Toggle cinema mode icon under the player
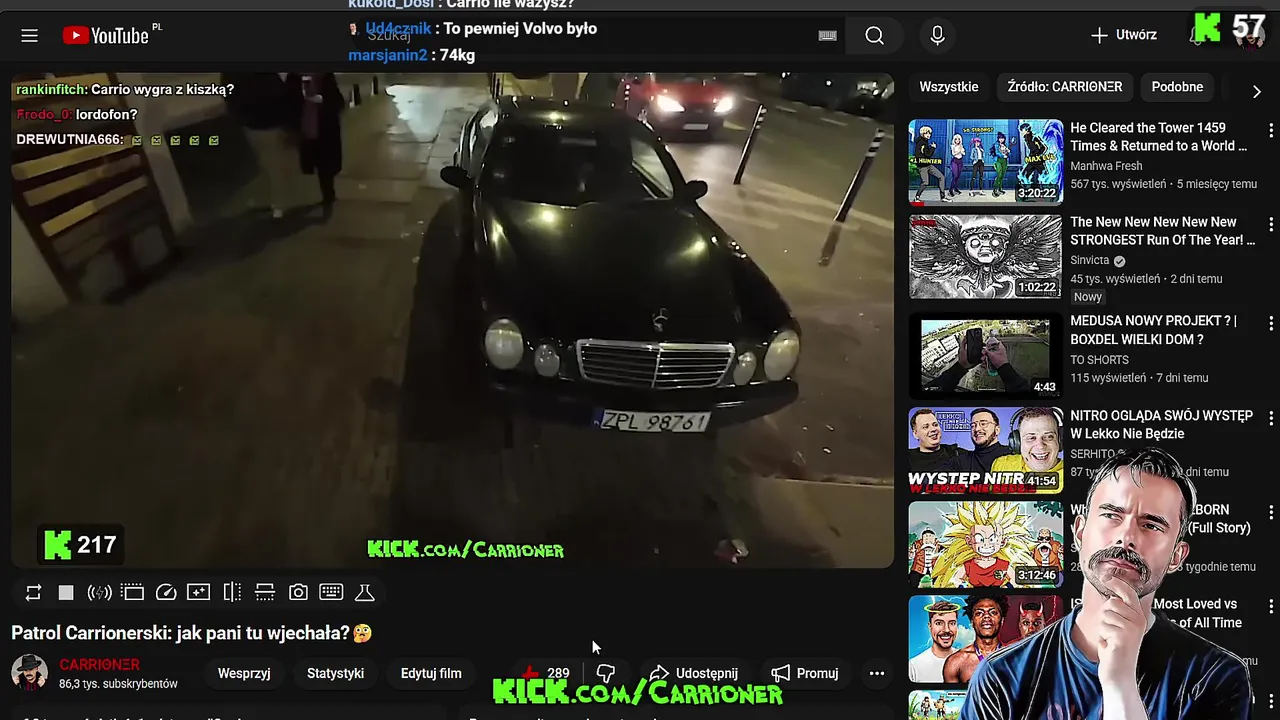Viewport: 1280px width, 720px height. click(132, 593)
